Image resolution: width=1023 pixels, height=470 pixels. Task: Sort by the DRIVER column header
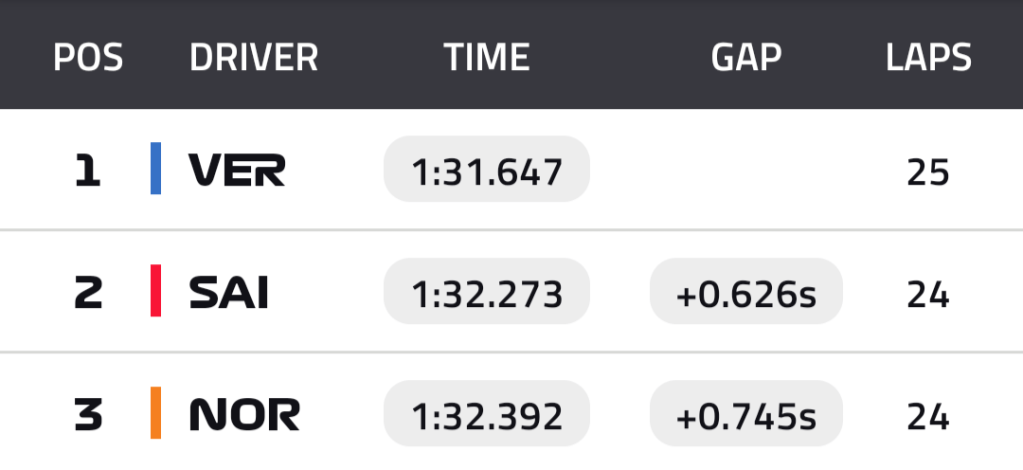click(x=254, y=59)
